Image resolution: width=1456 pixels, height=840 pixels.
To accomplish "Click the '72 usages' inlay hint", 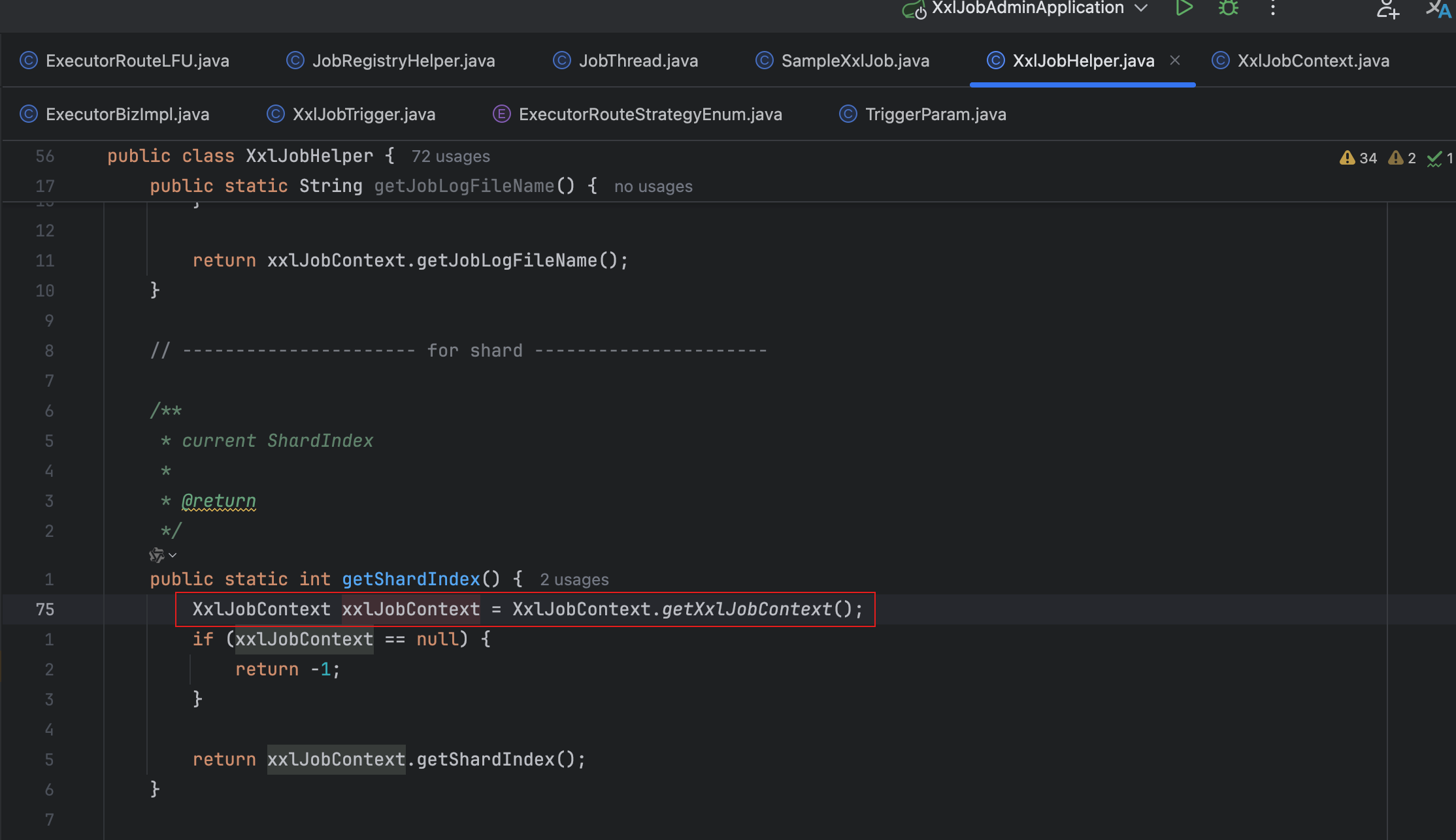I will [450, 157].
